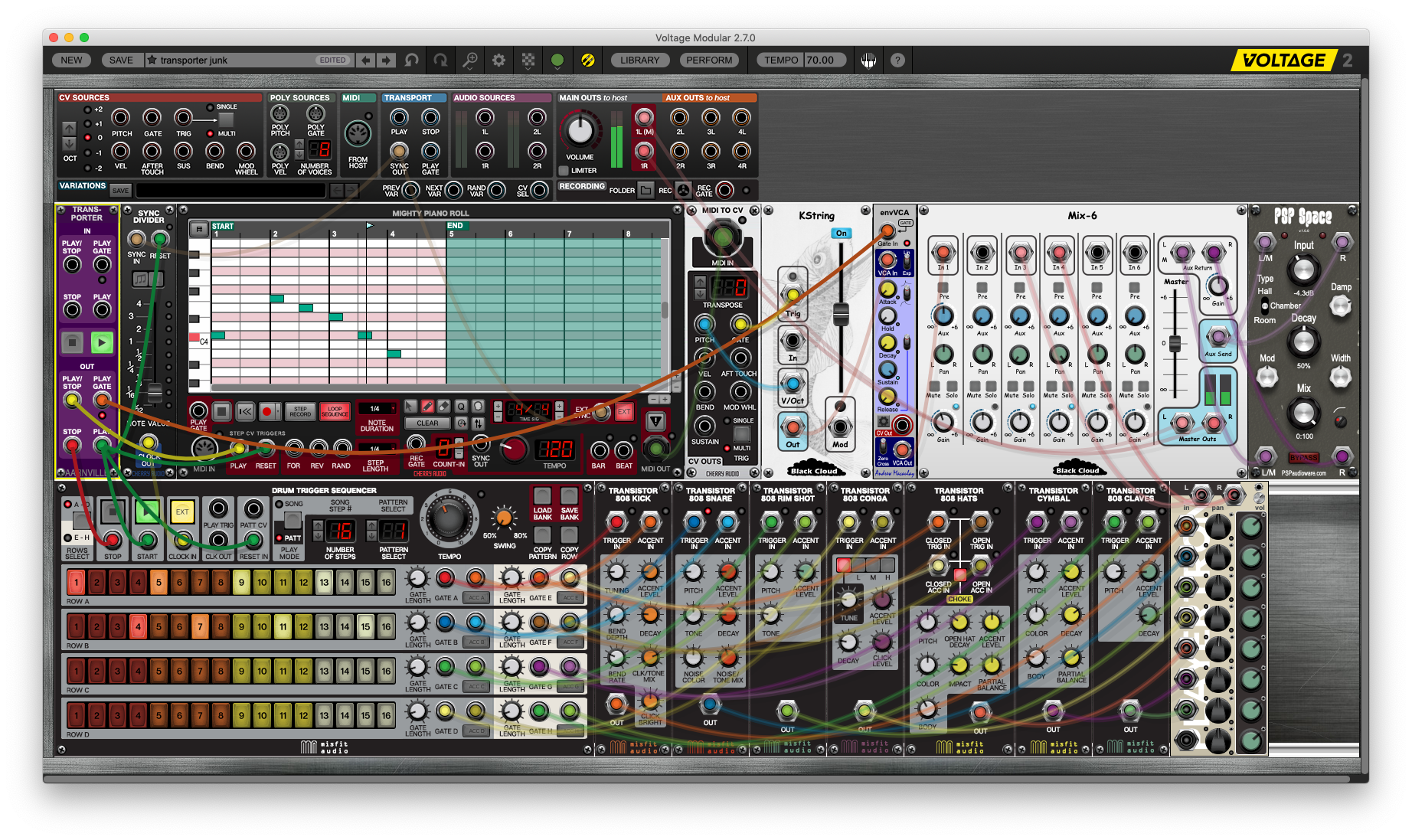The height and width of the screenshot is (840, 1412).
Task: Click the piano roll stop button
Action: click(222, 412)
